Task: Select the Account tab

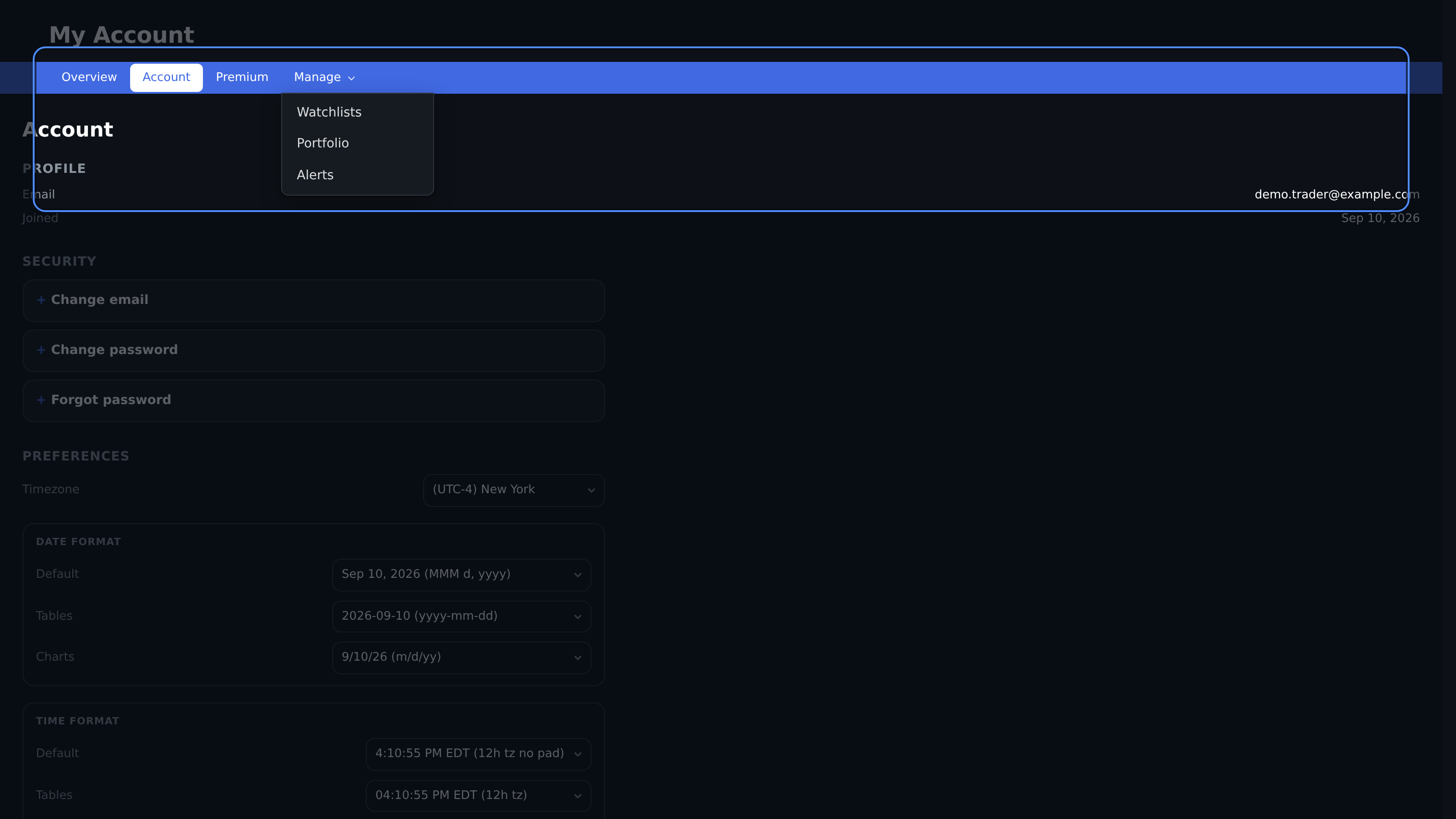Action: tap(166, 77)
